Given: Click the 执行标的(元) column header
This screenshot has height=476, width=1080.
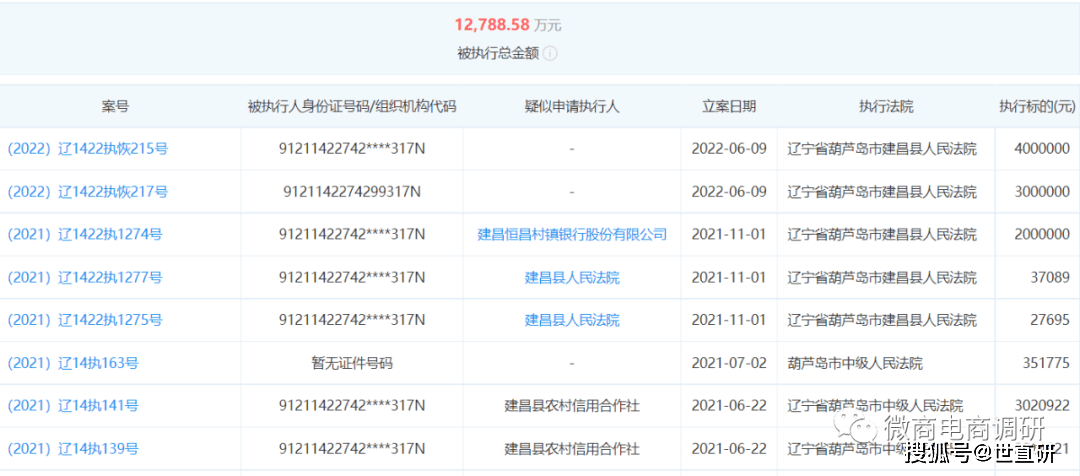Looking at the screenshot, I should click(1037, 106).
